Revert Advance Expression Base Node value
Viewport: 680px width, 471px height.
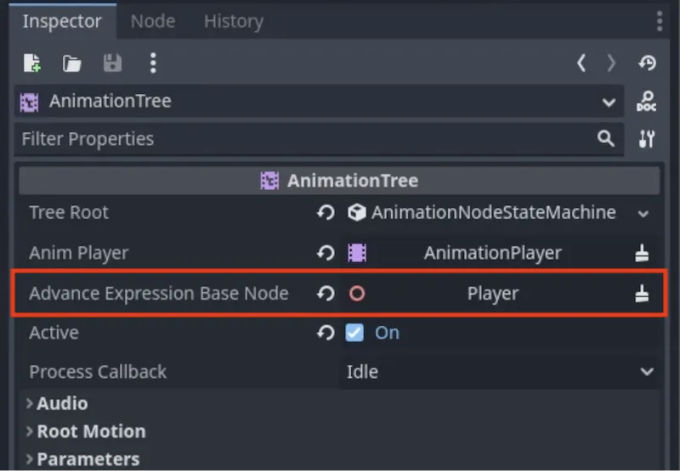point(326,294)
